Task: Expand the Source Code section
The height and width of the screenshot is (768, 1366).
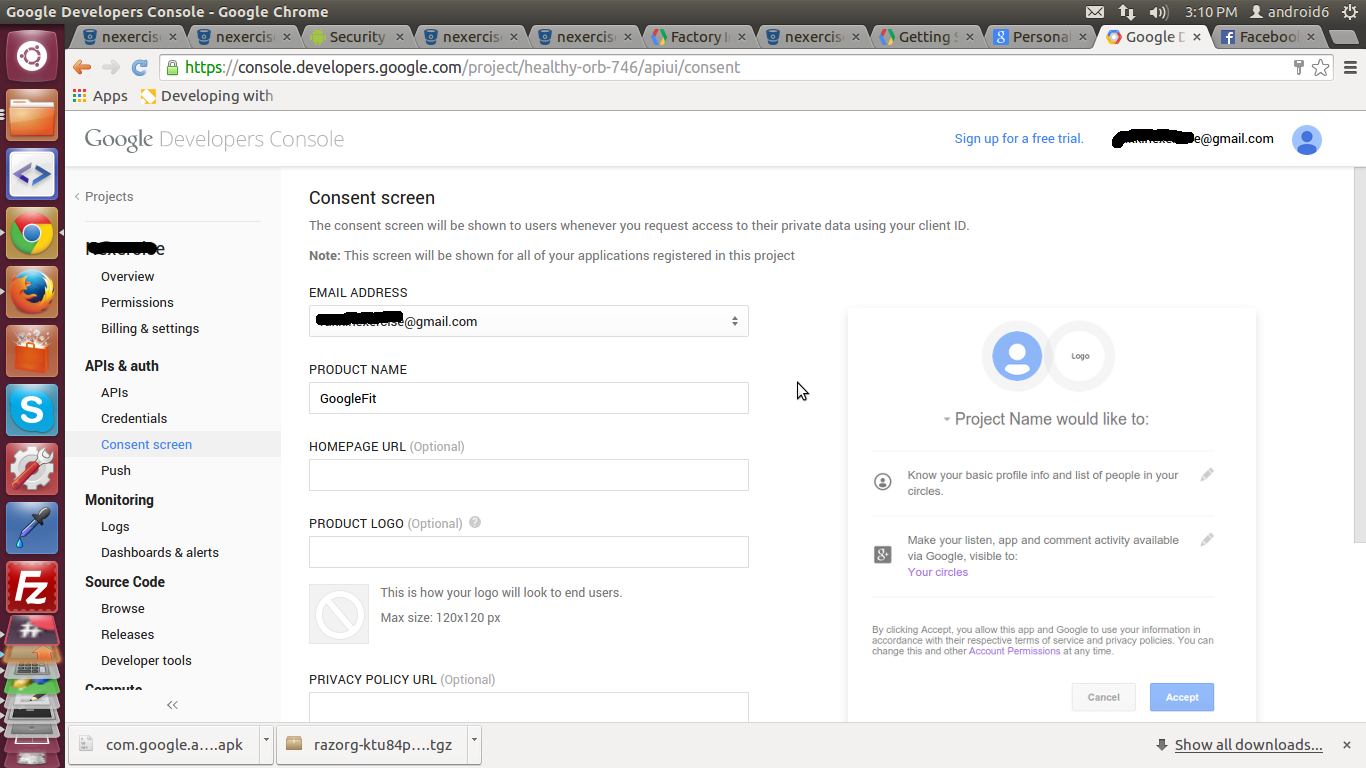Action: (125, 582)
